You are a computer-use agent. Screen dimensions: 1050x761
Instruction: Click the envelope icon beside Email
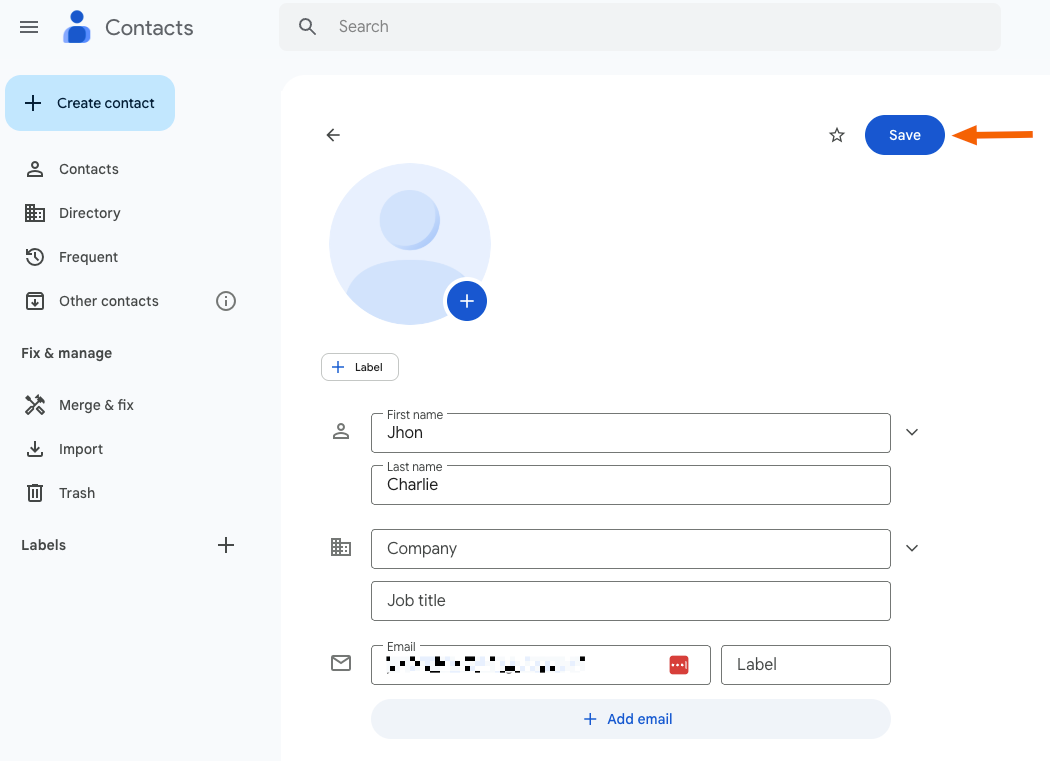(x=341, y=663)
